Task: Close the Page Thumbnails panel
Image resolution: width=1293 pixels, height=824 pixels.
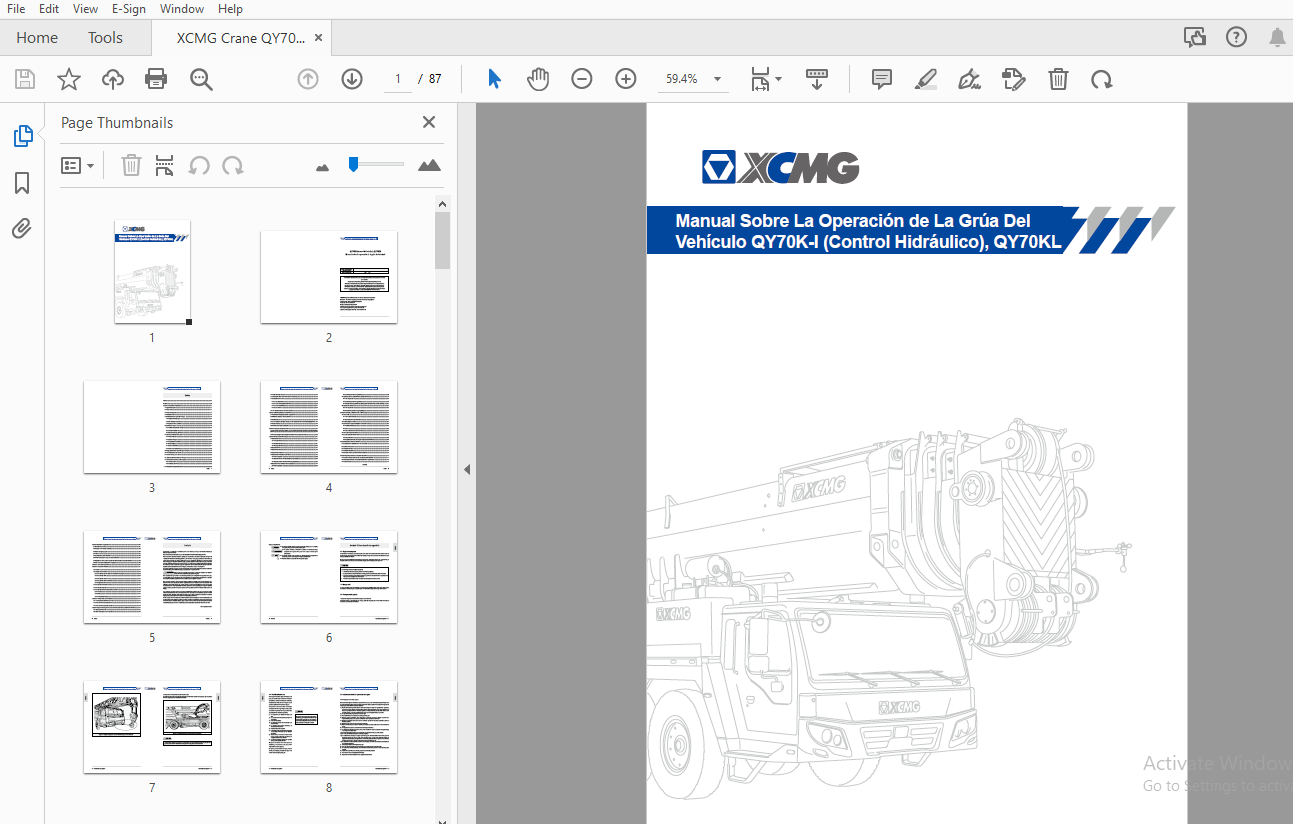Action: click(x=429, y=122)
